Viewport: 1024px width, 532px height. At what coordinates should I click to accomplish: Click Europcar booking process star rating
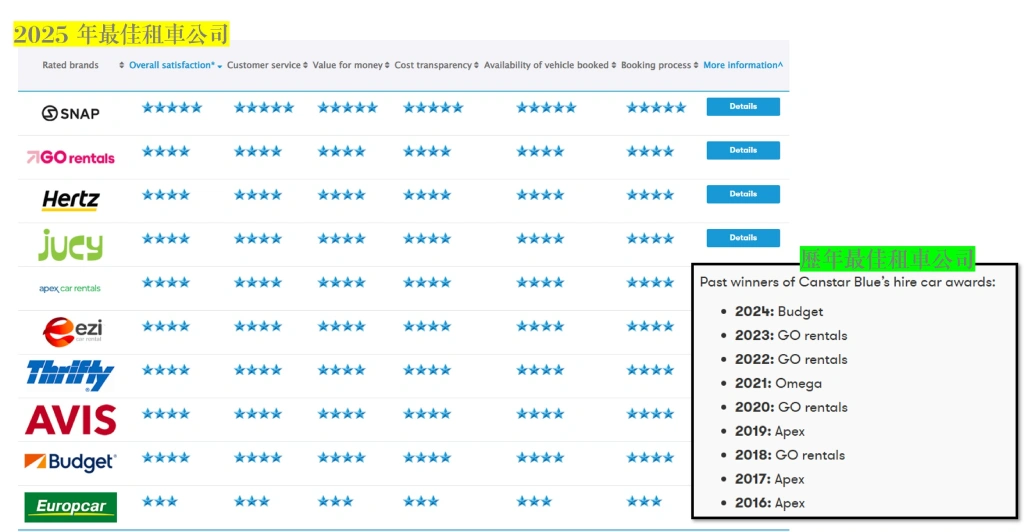644,501
